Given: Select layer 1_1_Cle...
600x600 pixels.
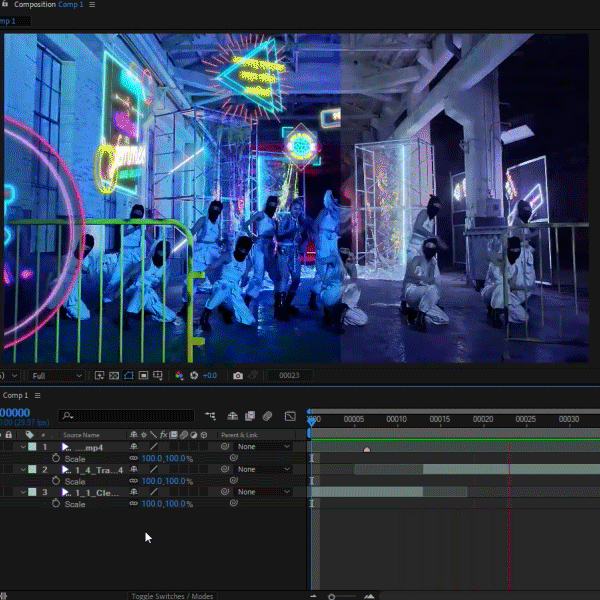Looking at the screenshot, I should click(x=96, y=492).
